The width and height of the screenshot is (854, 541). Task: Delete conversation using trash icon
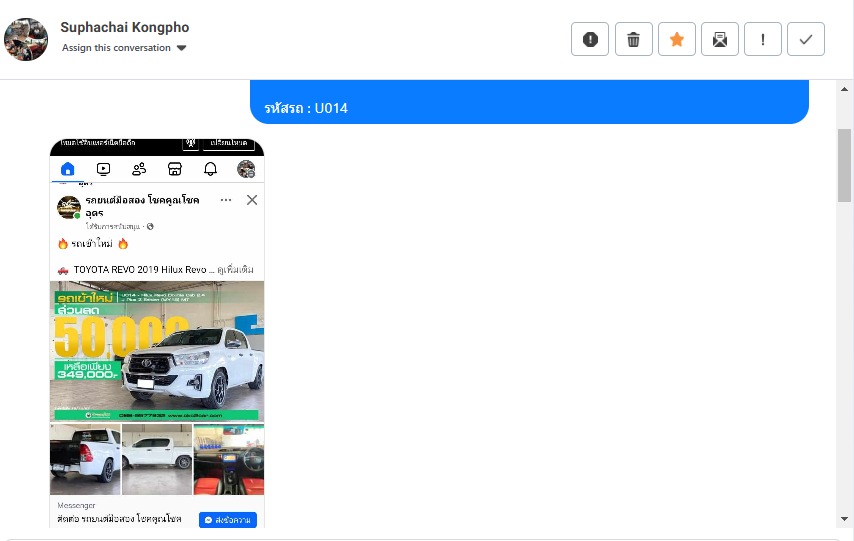(633, 39)
